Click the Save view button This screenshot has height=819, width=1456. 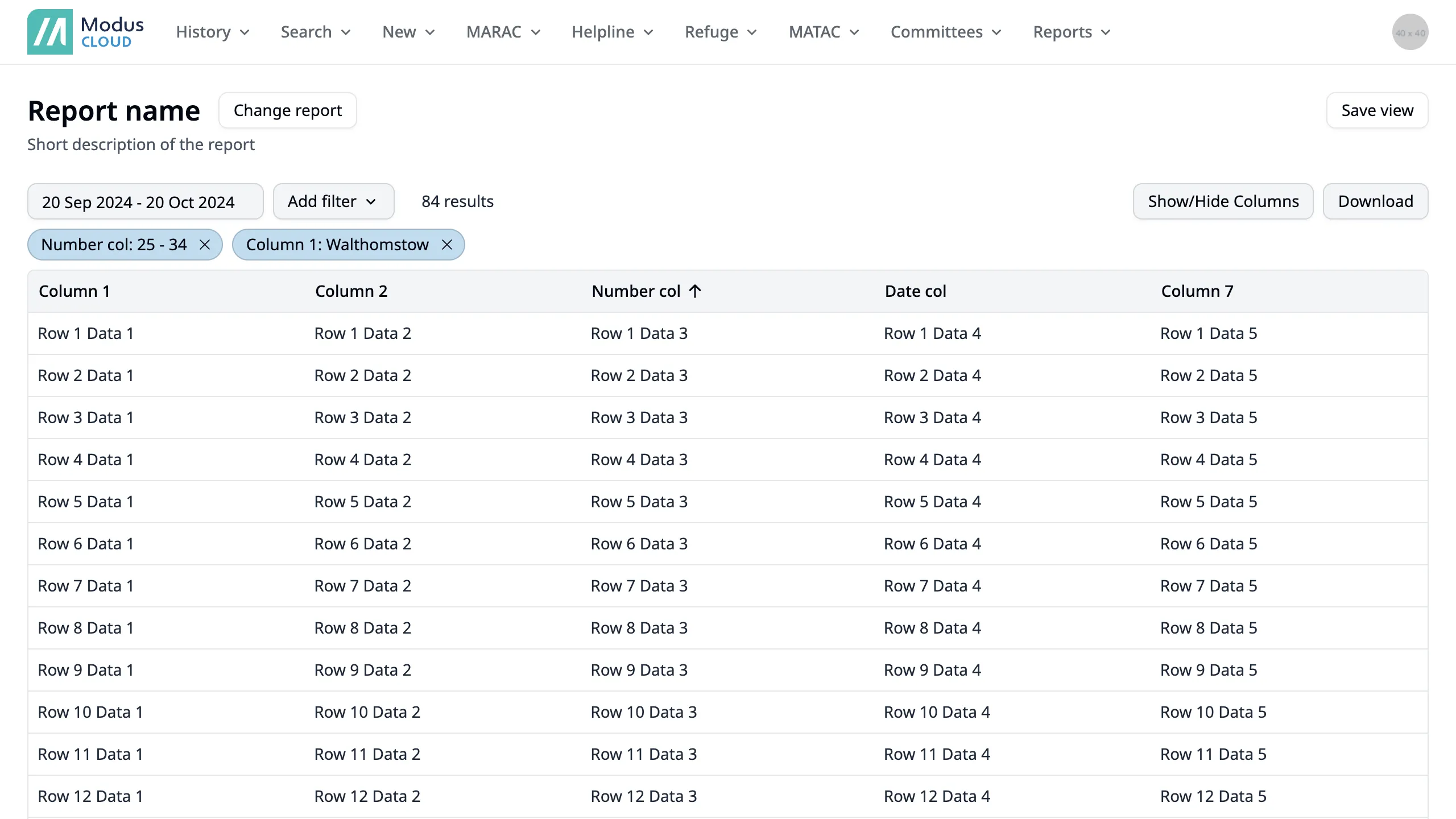(1376, 110)
